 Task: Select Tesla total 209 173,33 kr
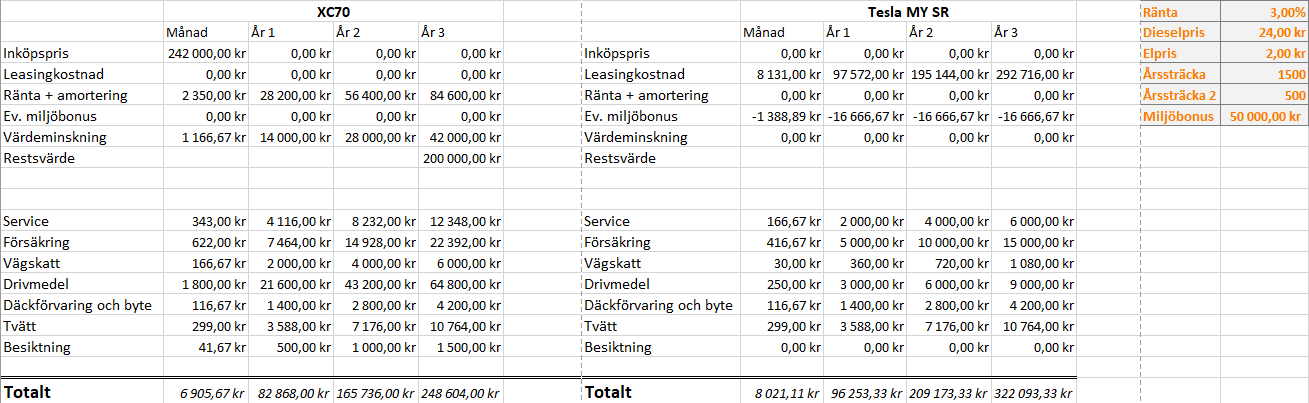point(948,392)
